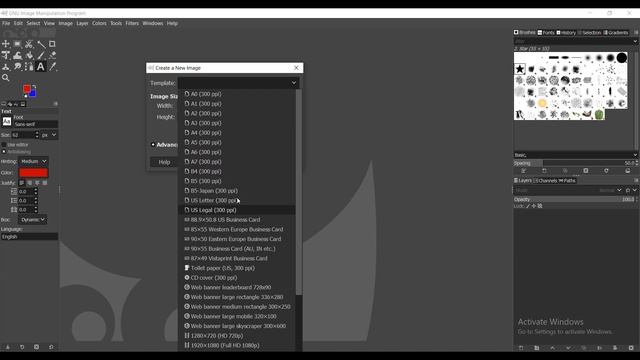Select the Clone tool
The width and height of the screenshot is (640, 360).
[6, 67]
